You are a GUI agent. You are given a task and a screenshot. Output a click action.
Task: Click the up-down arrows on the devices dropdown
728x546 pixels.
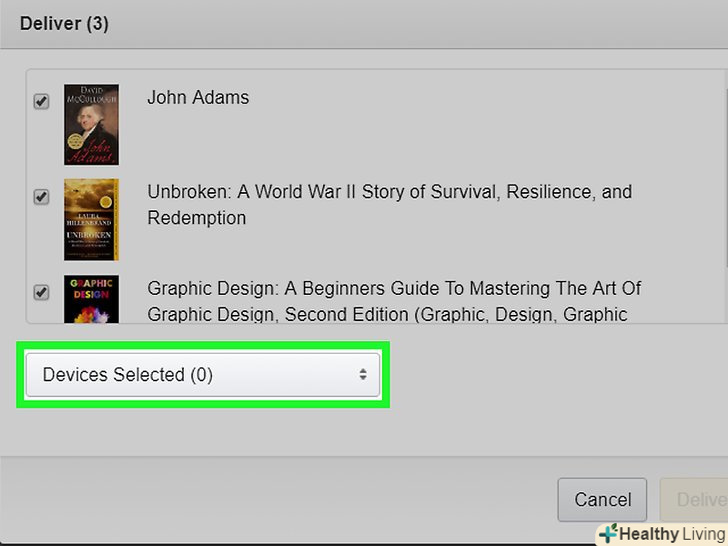[x=362, y=375]
